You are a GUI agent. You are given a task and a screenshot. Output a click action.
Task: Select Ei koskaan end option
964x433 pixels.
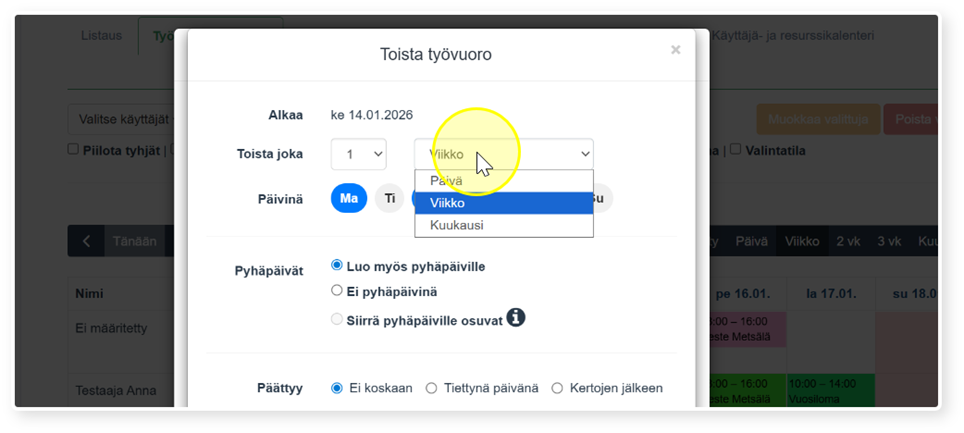[336, 388]
